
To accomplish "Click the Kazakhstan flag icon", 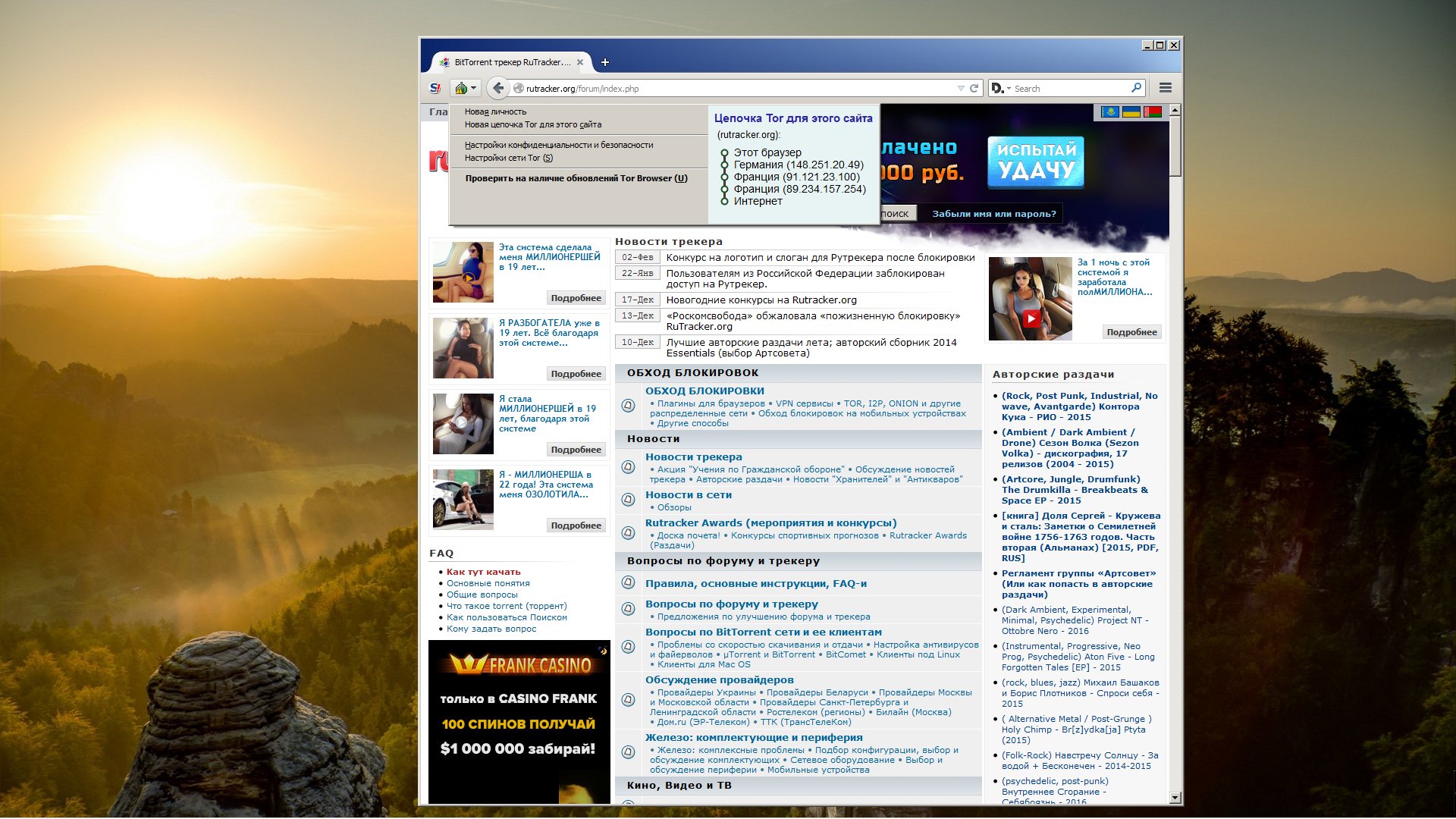I will (x=1109, y=112).
